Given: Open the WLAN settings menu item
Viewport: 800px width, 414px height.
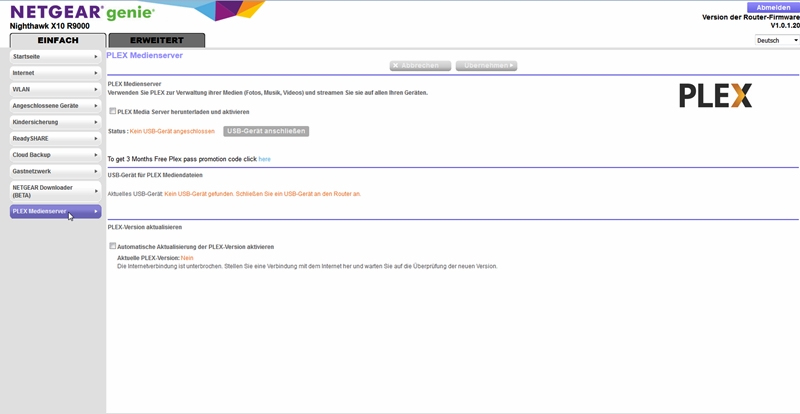Looking at the screenshot, I should pos(55,89).
